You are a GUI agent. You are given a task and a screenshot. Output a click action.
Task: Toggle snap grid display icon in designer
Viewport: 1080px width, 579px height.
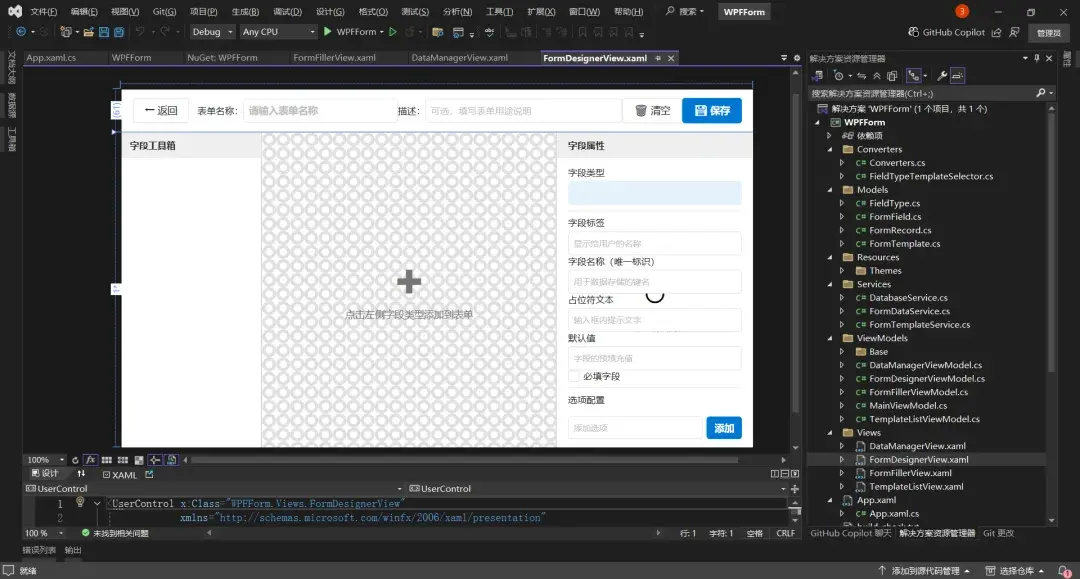pyautogui.click(x=107, y=460)
